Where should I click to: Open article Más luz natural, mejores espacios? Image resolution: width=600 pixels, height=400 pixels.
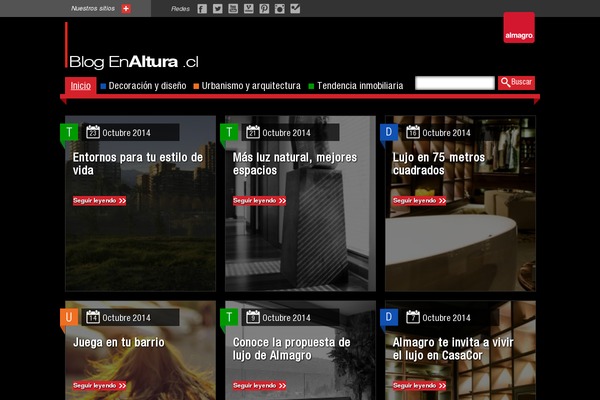coord(295,163)
